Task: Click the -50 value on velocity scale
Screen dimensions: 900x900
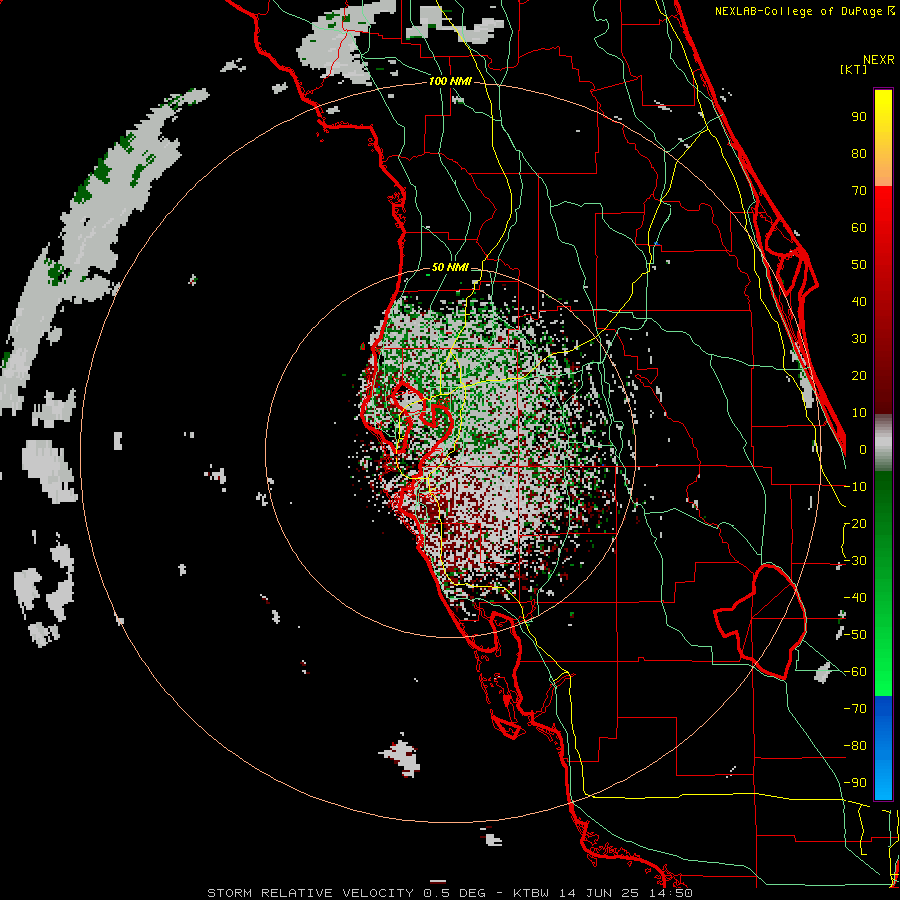Action: (855, 635)
